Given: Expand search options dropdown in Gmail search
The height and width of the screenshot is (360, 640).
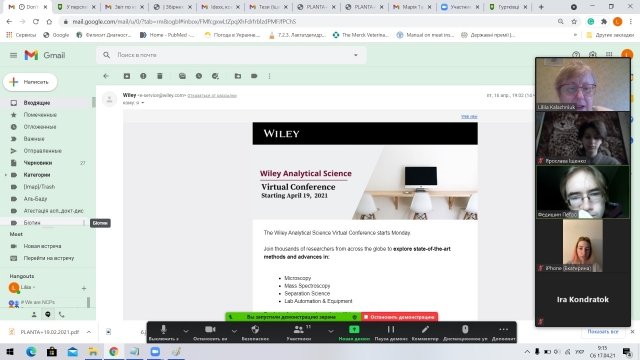Looking at the screenshot, I should (x=356, y=55).
